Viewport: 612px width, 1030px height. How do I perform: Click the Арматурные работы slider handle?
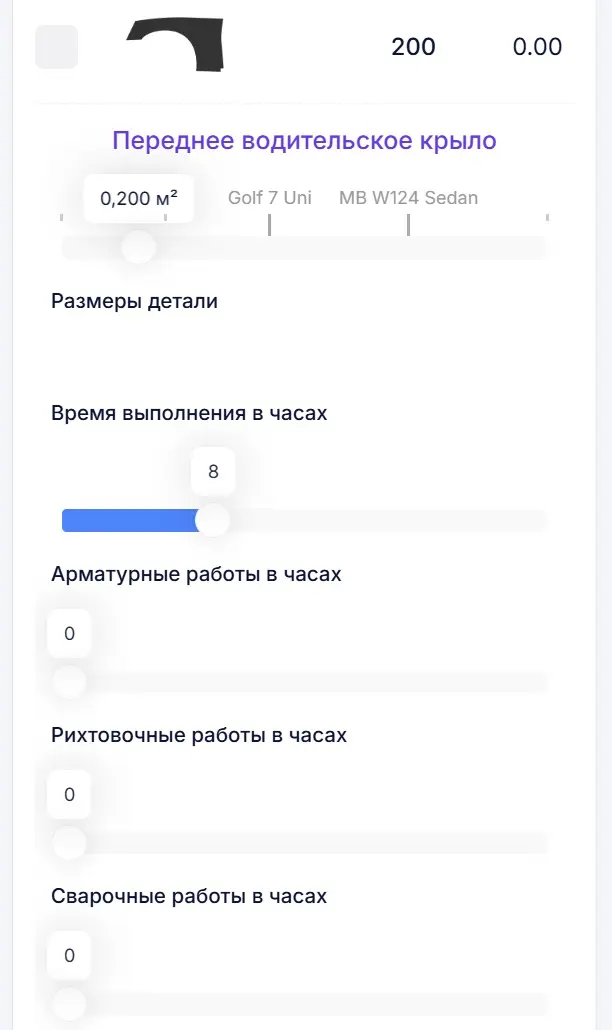69,682
